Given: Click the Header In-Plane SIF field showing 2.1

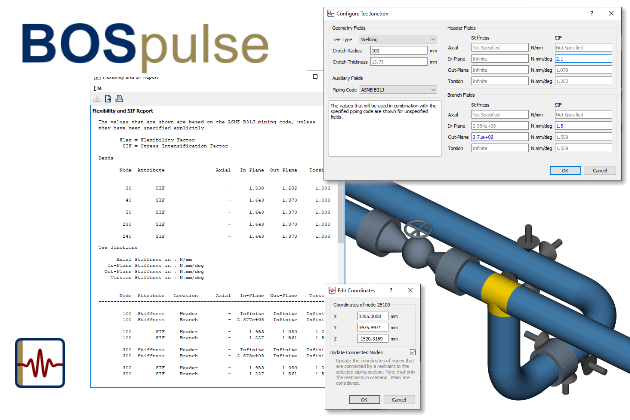Looking at the screenshot, I should click(x=583, y=59).
